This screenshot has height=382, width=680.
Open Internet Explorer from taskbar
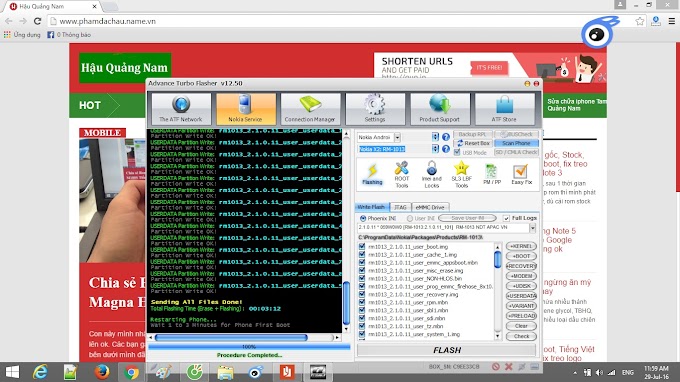pos(41,372)
